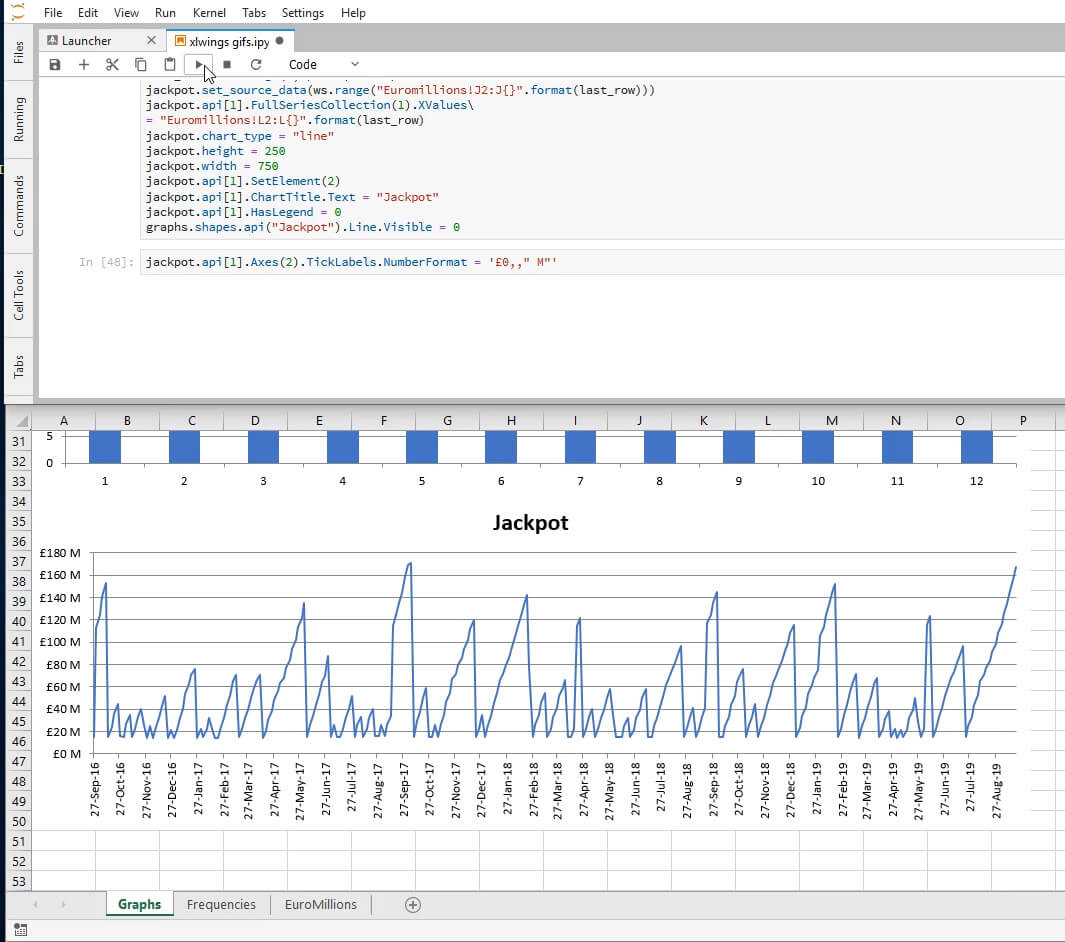Insert a new cell with the plus icon
The image size is (1065, 942).
pyautogui.click(x=84, y=65)
